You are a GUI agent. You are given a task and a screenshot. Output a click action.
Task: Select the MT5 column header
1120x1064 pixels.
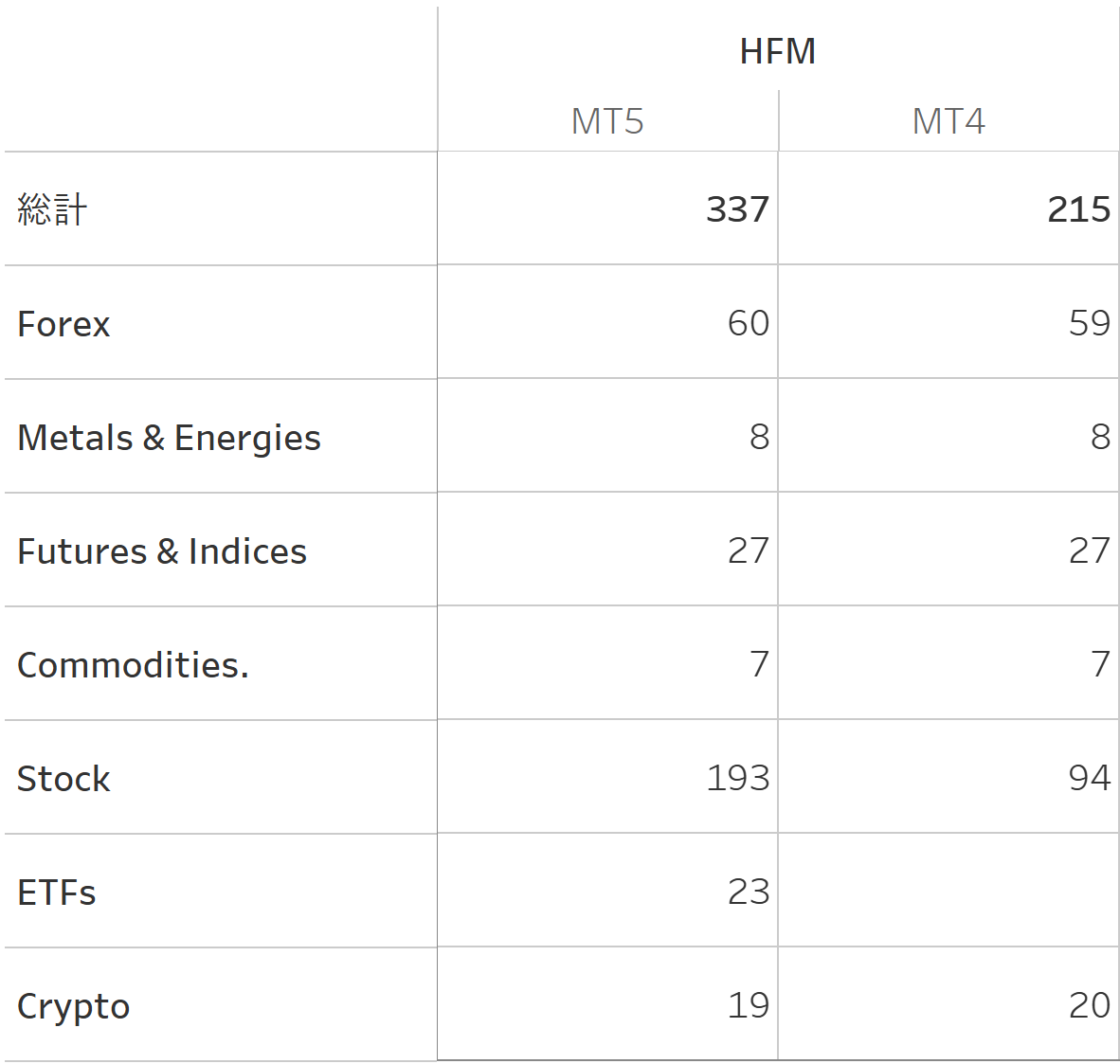click(607, 121)
